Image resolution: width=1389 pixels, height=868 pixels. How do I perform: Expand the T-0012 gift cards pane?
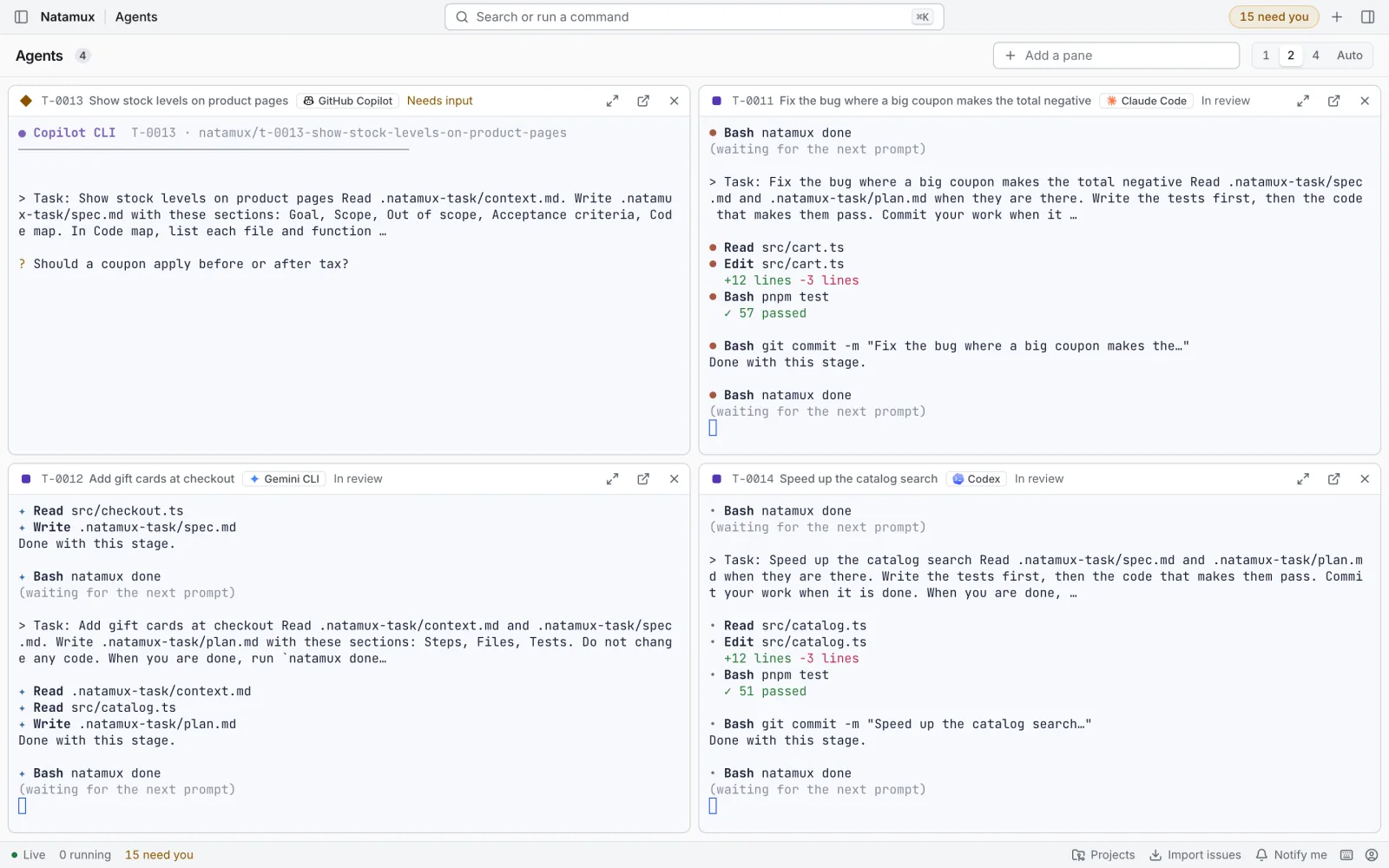pos(612,479)
